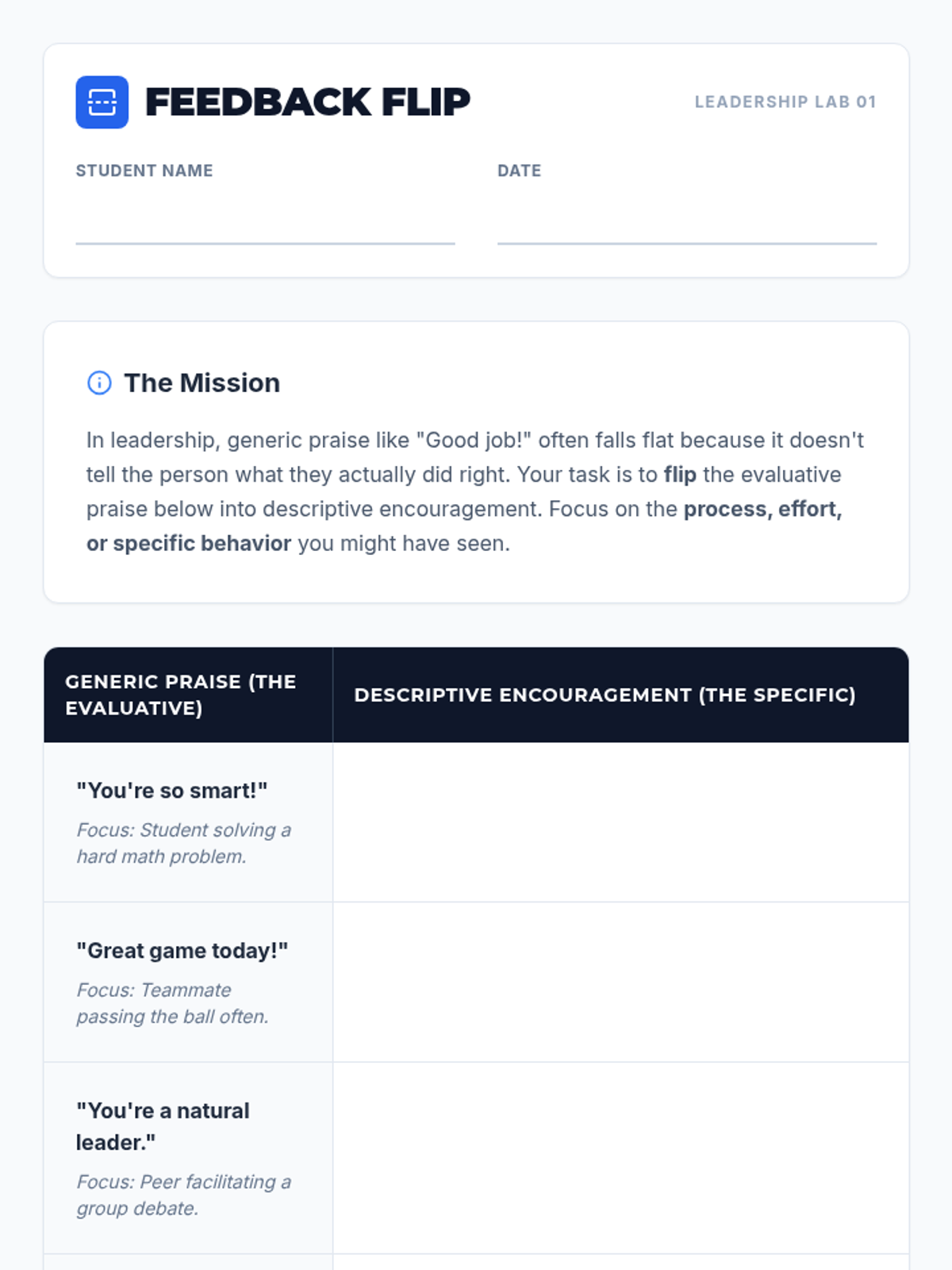
Task: Click the Date input line
Action: (687, 221)
